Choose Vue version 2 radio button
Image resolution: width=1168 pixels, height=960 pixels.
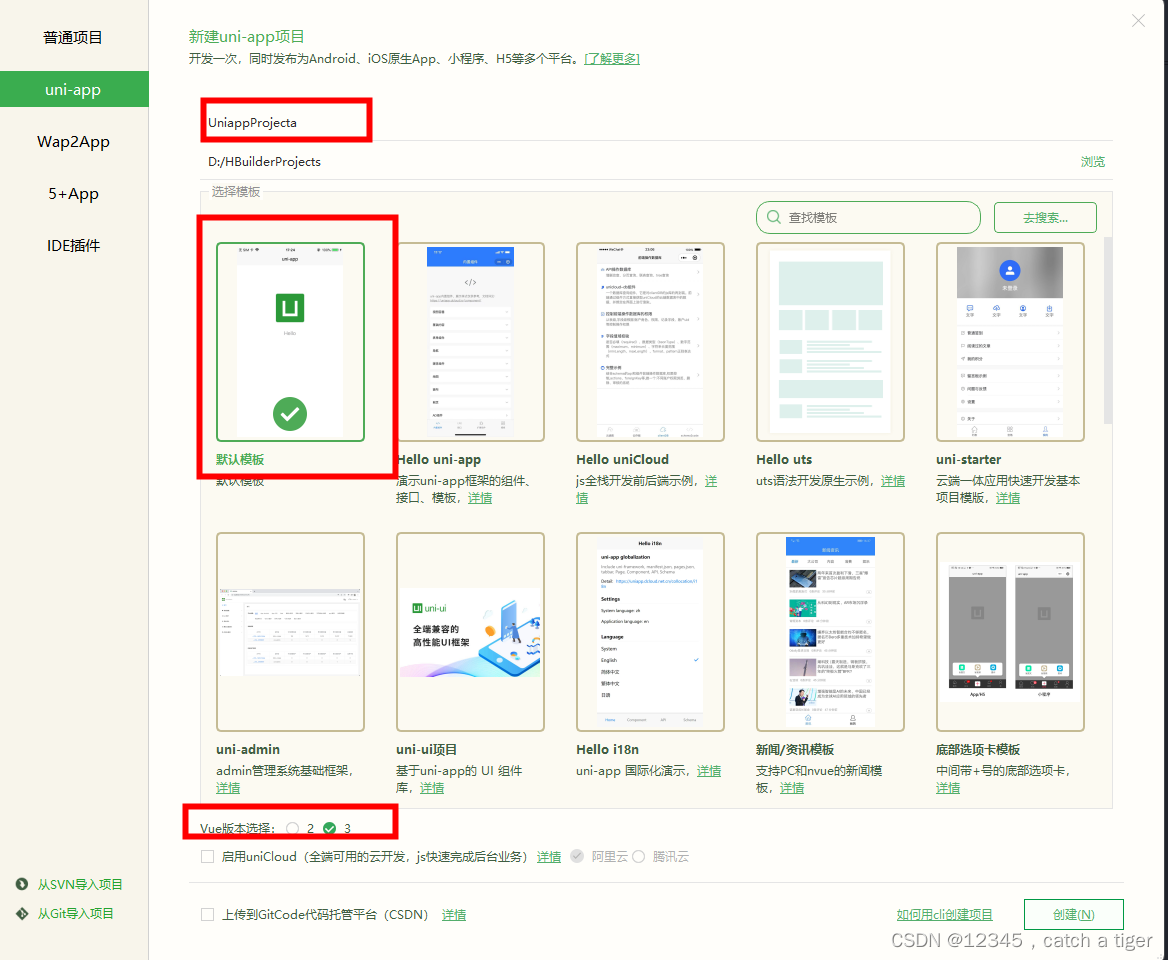293,828
